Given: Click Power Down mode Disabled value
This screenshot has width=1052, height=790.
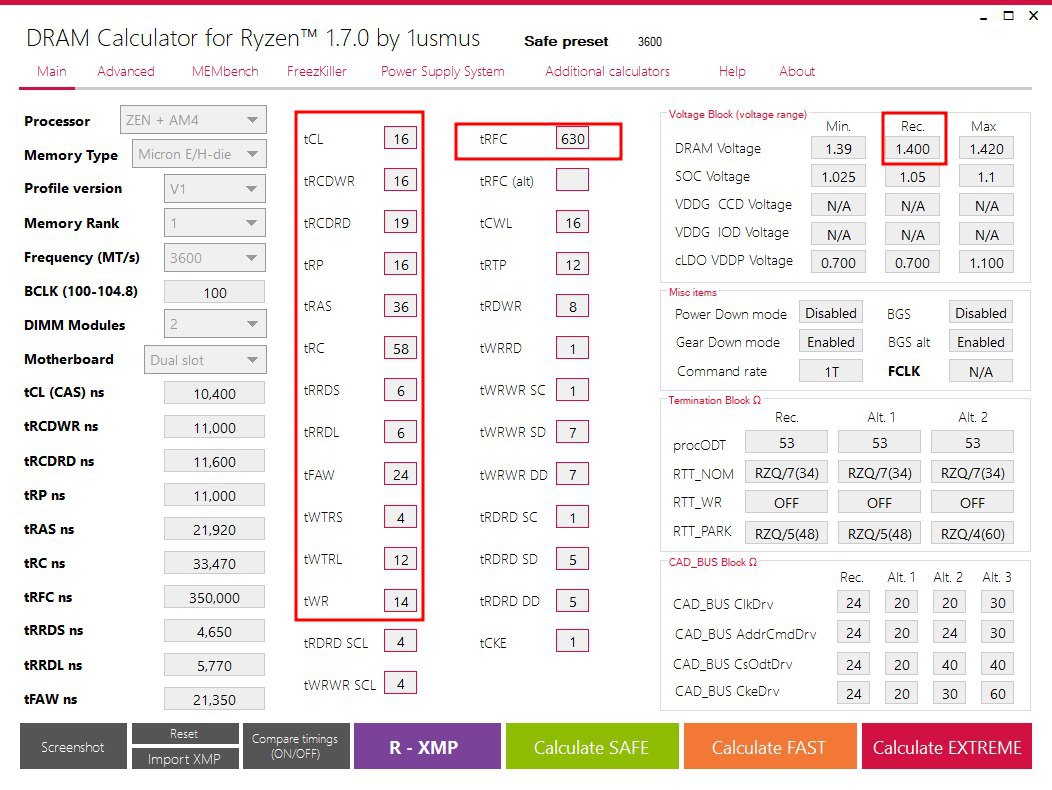Looking at the screenshot, I should click(831, 313).
